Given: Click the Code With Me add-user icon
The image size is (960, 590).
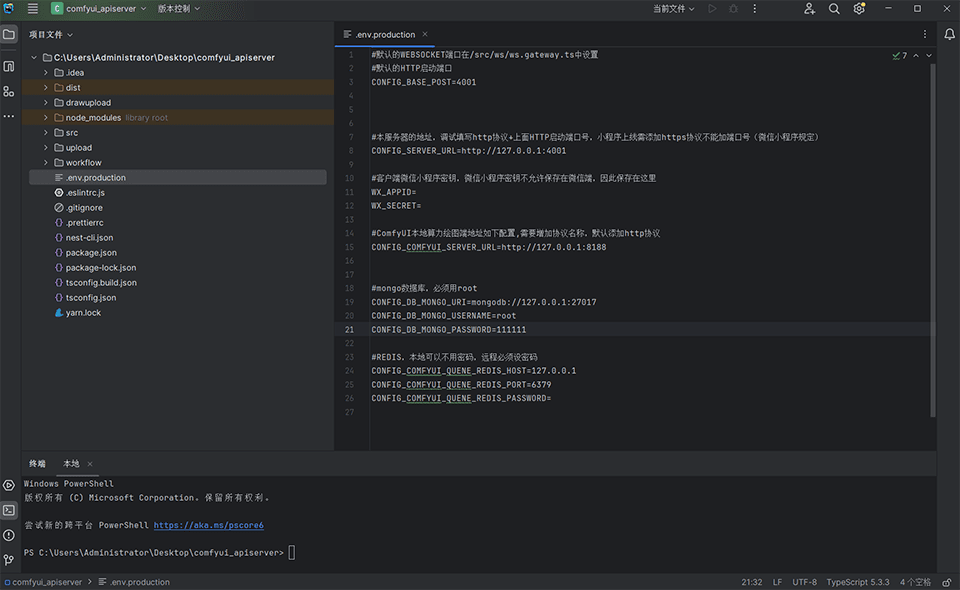Looking at the screenshot, I should click(x=809, y=9).
